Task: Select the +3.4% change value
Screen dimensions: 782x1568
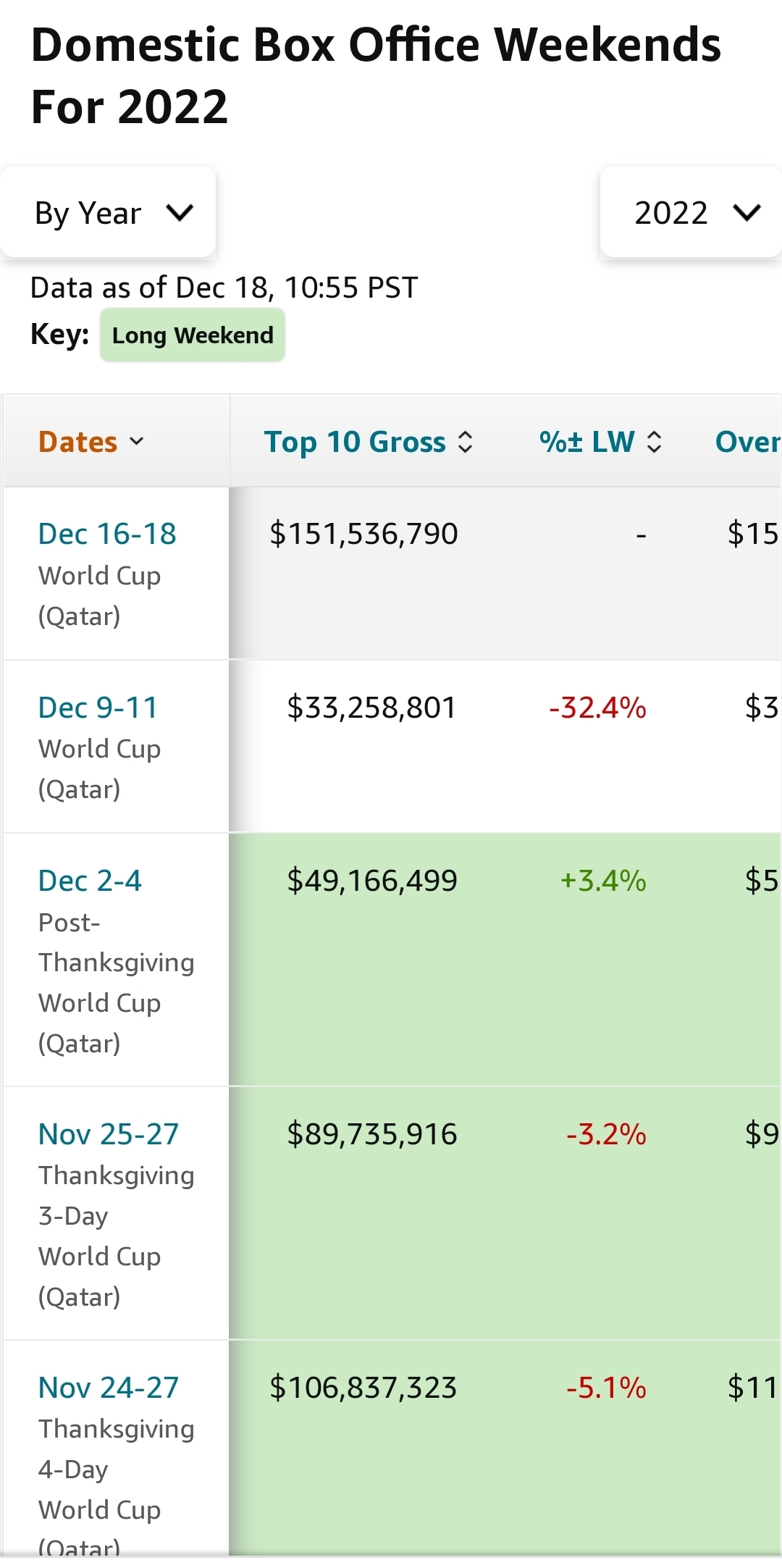Action: click(x=603, y=881)
